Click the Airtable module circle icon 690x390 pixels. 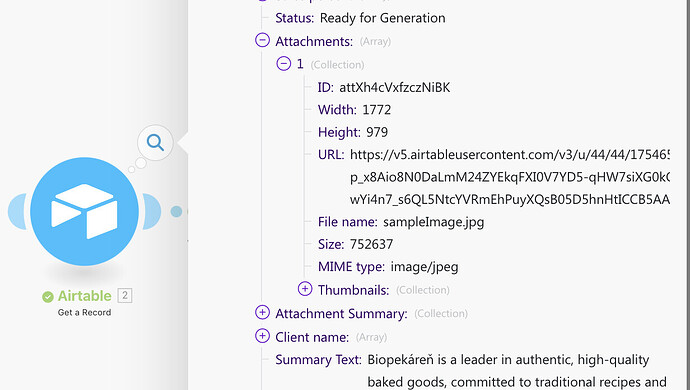[x=84, y=212]
